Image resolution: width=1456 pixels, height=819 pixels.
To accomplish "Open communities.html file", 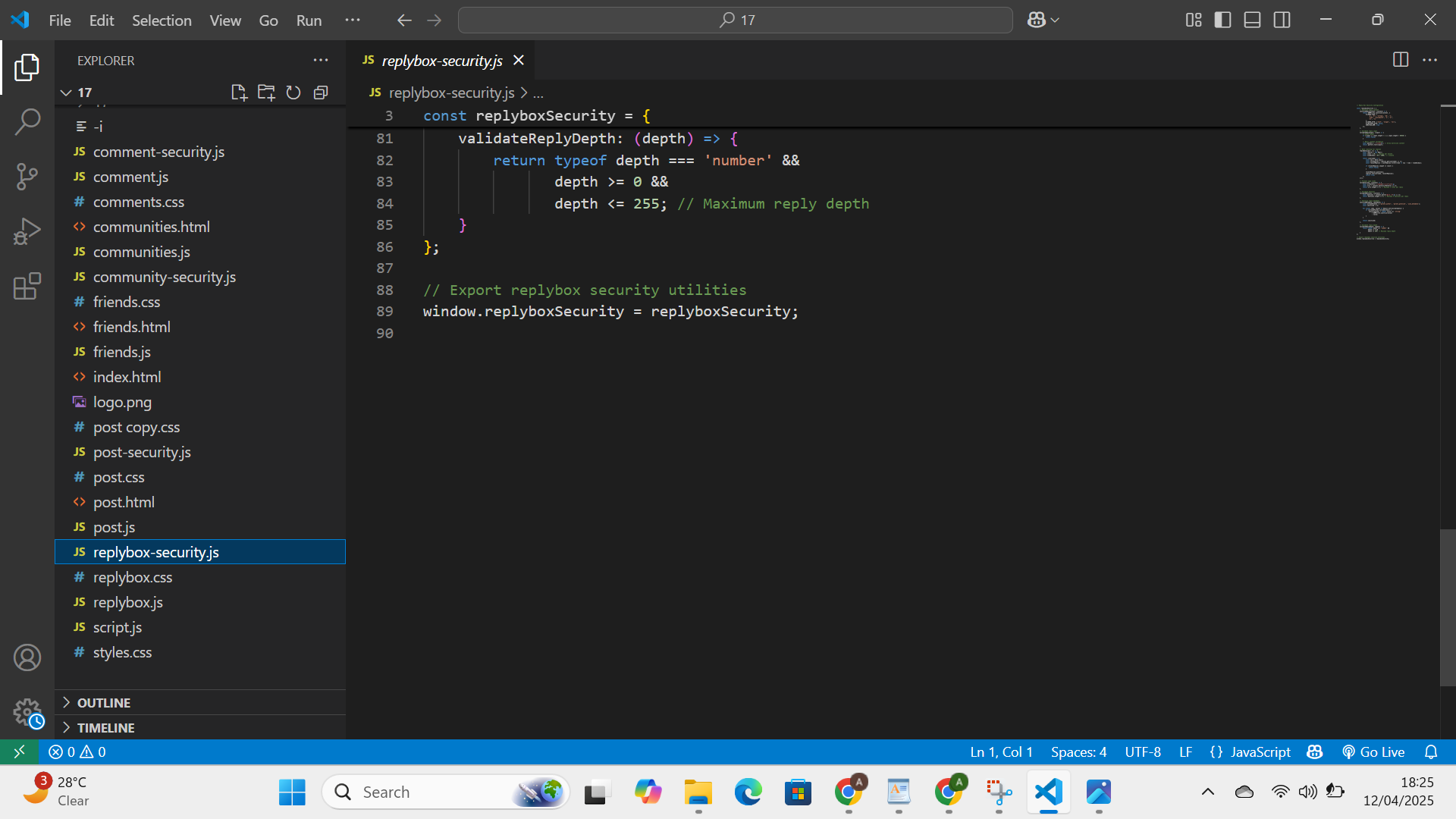I will 200,227.
